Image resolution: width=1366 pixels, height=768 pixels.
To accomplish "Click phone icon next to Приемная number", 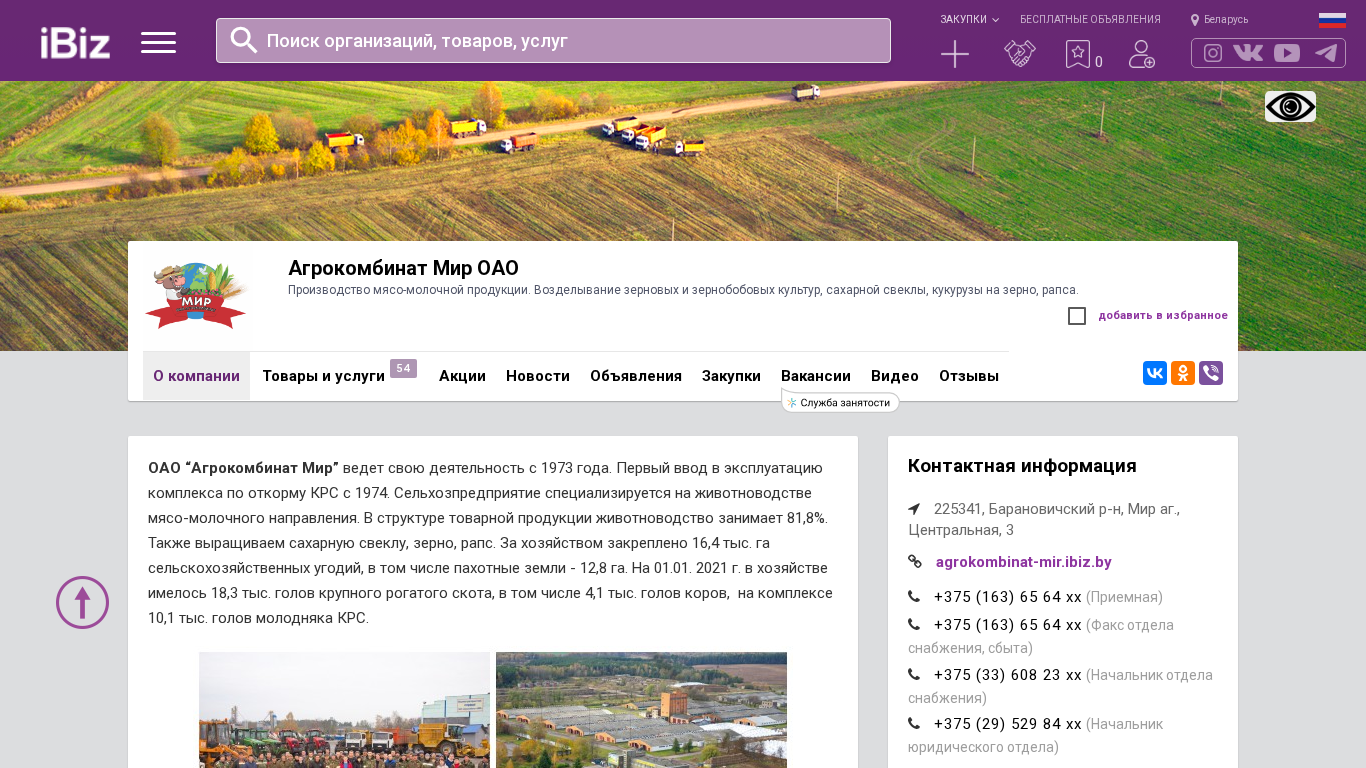I will pyautogui.click(x=914, y=597).
